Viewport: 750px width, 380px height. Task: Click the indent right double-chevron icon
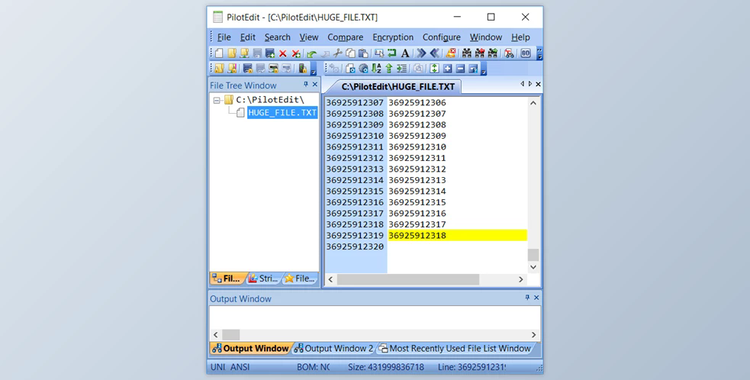click(421, 53)
